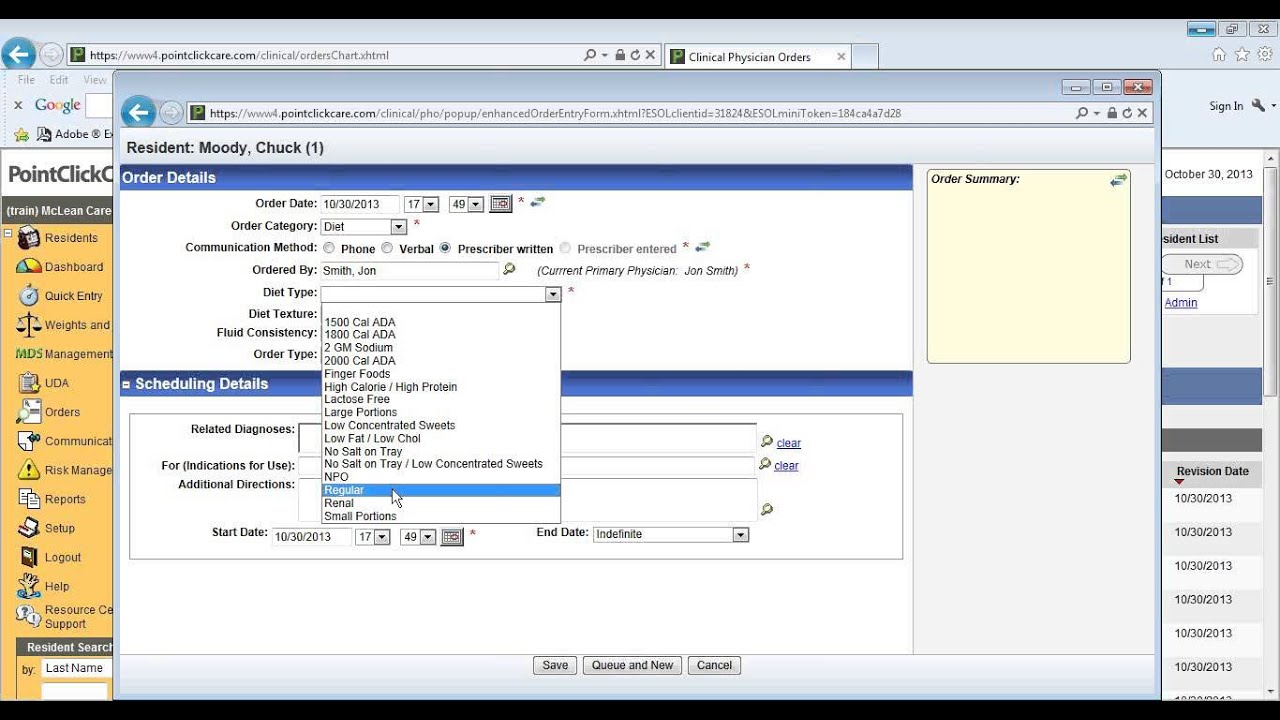Click the green arrows beside Prescriber entered
Viewport: 1280px width, 720px height.
pos(702,246)
